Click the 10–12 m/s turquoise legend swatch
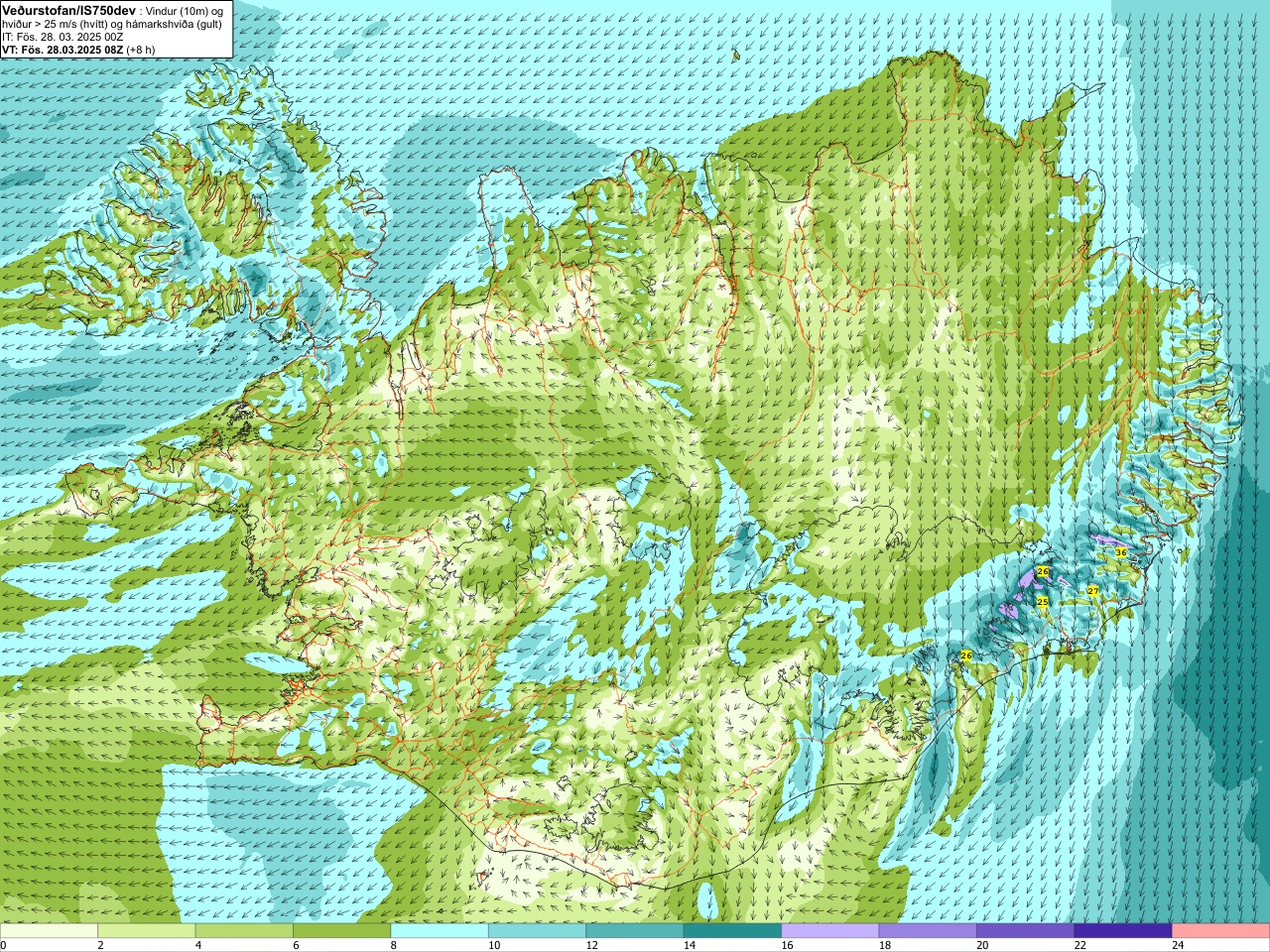This screenshot has height=952, width=1270. pos(537,931)
